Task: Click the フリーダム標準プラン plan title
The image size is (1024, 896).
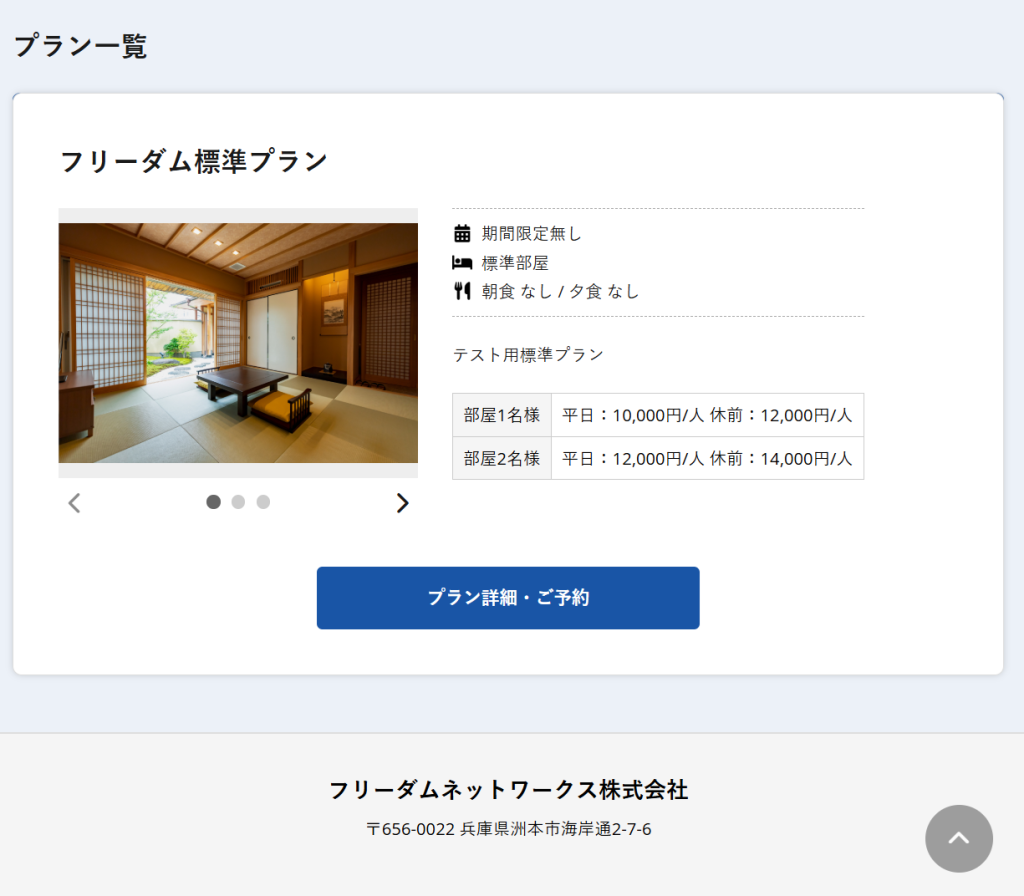Action: pos(193,161)
